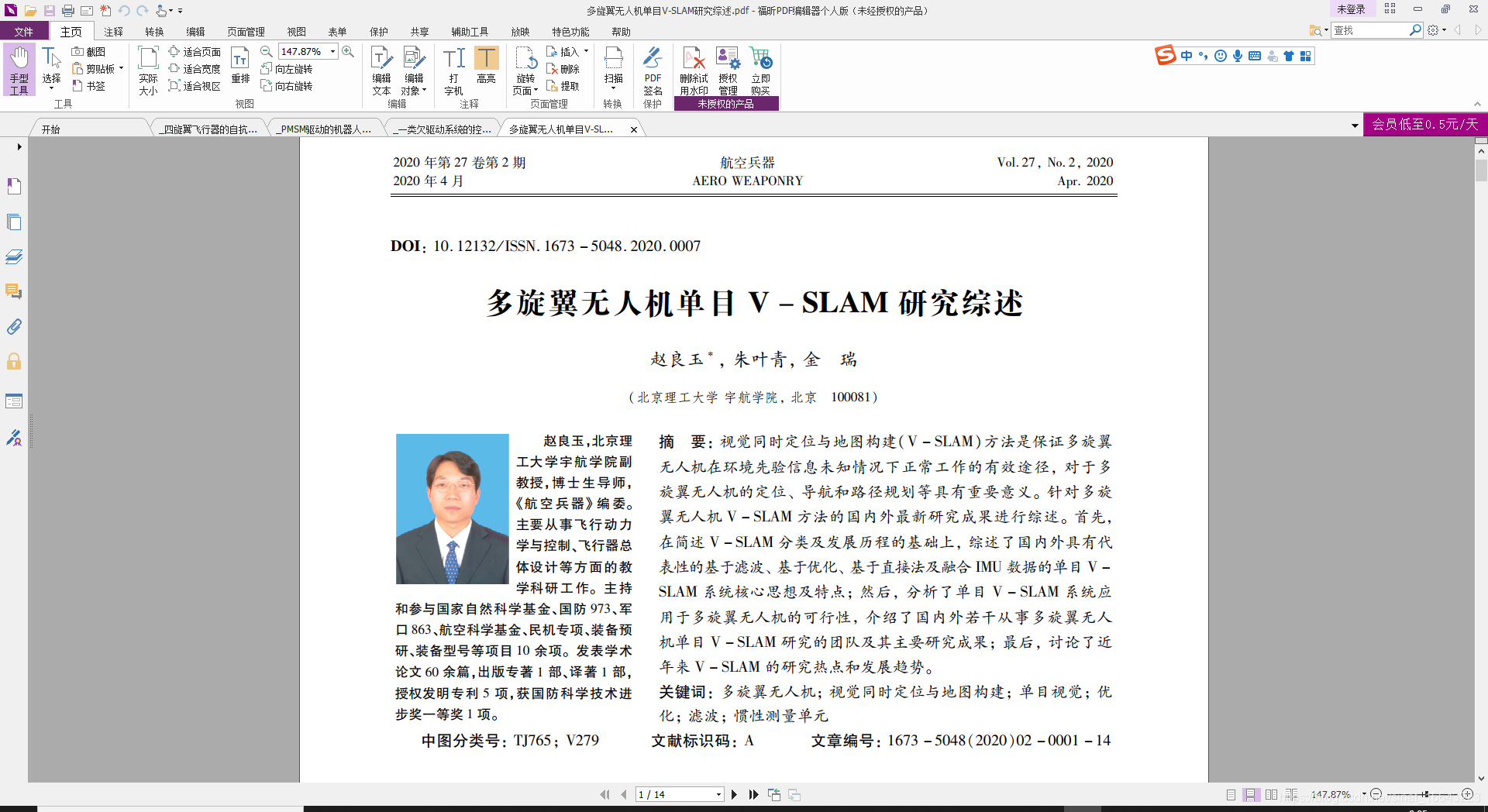Viewport: 1488px width, 812px height.
Task: Open PDF Sign (PDF签名)
Action: tap(653, 70)
